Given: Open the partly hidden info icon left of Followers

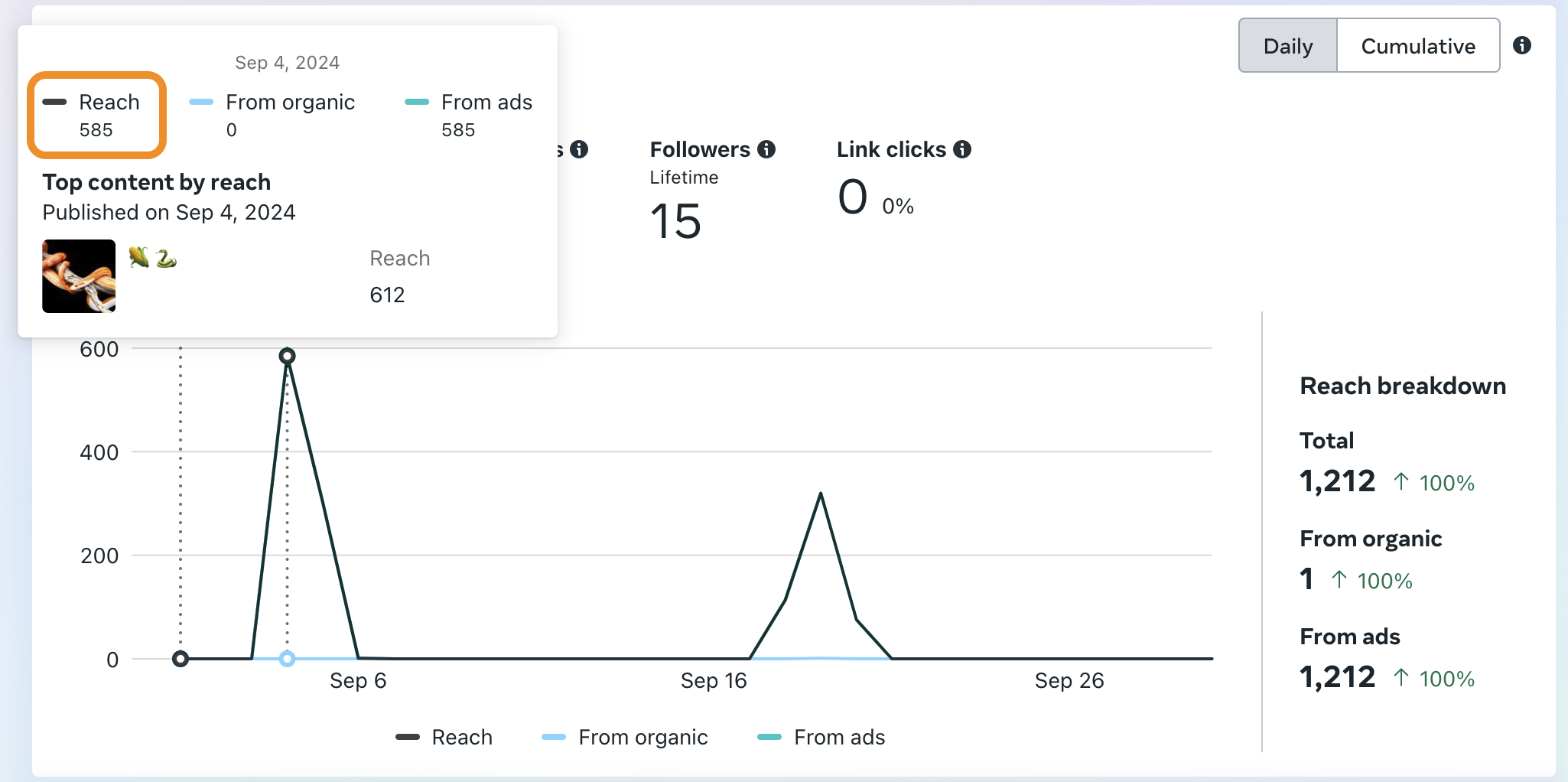Looking at the screenshot, I should 579,149.
